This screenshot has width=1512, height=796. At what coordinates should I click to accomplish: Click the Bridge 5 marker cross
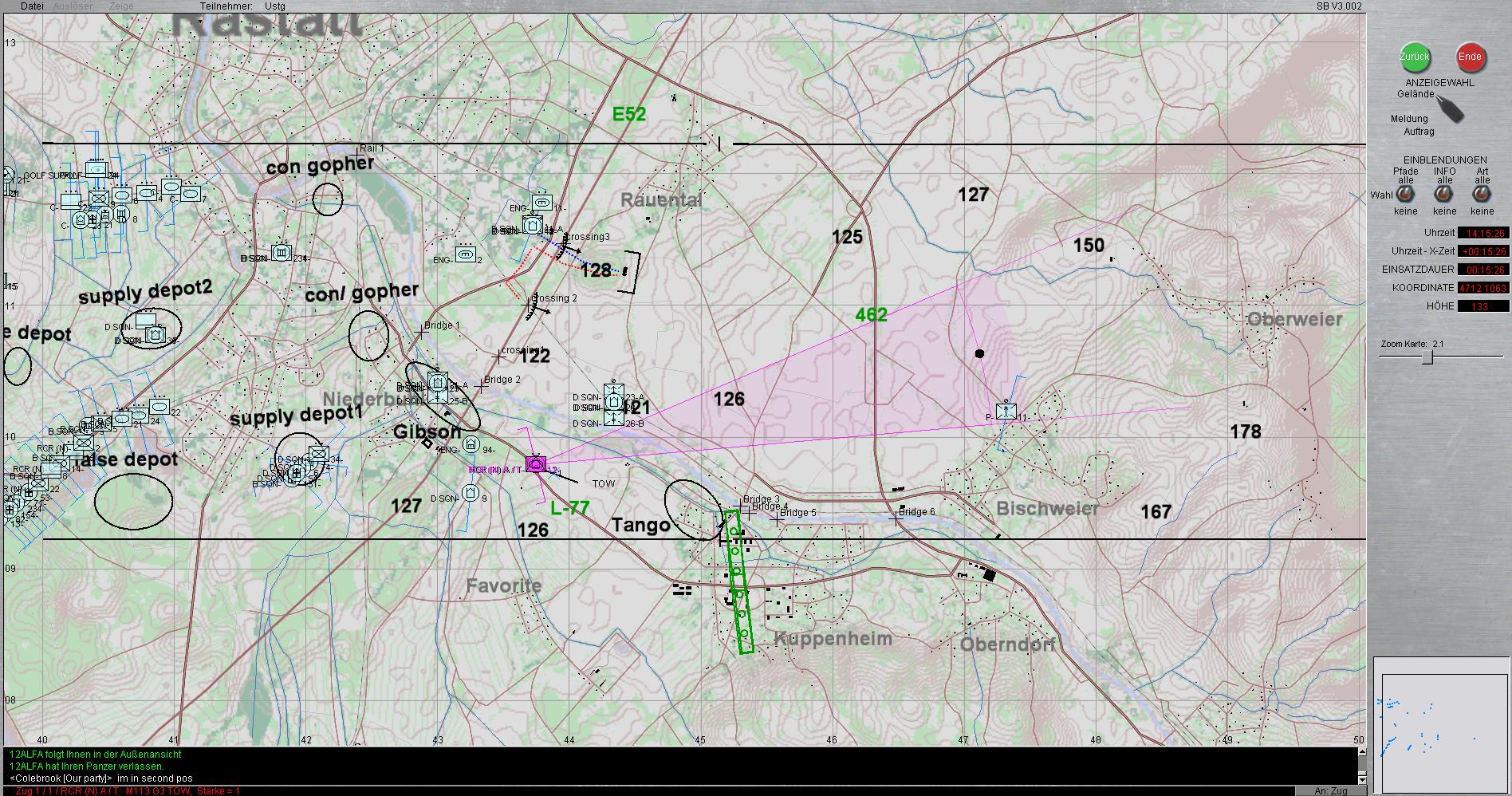pyautogui.click(x=777, y=519)
